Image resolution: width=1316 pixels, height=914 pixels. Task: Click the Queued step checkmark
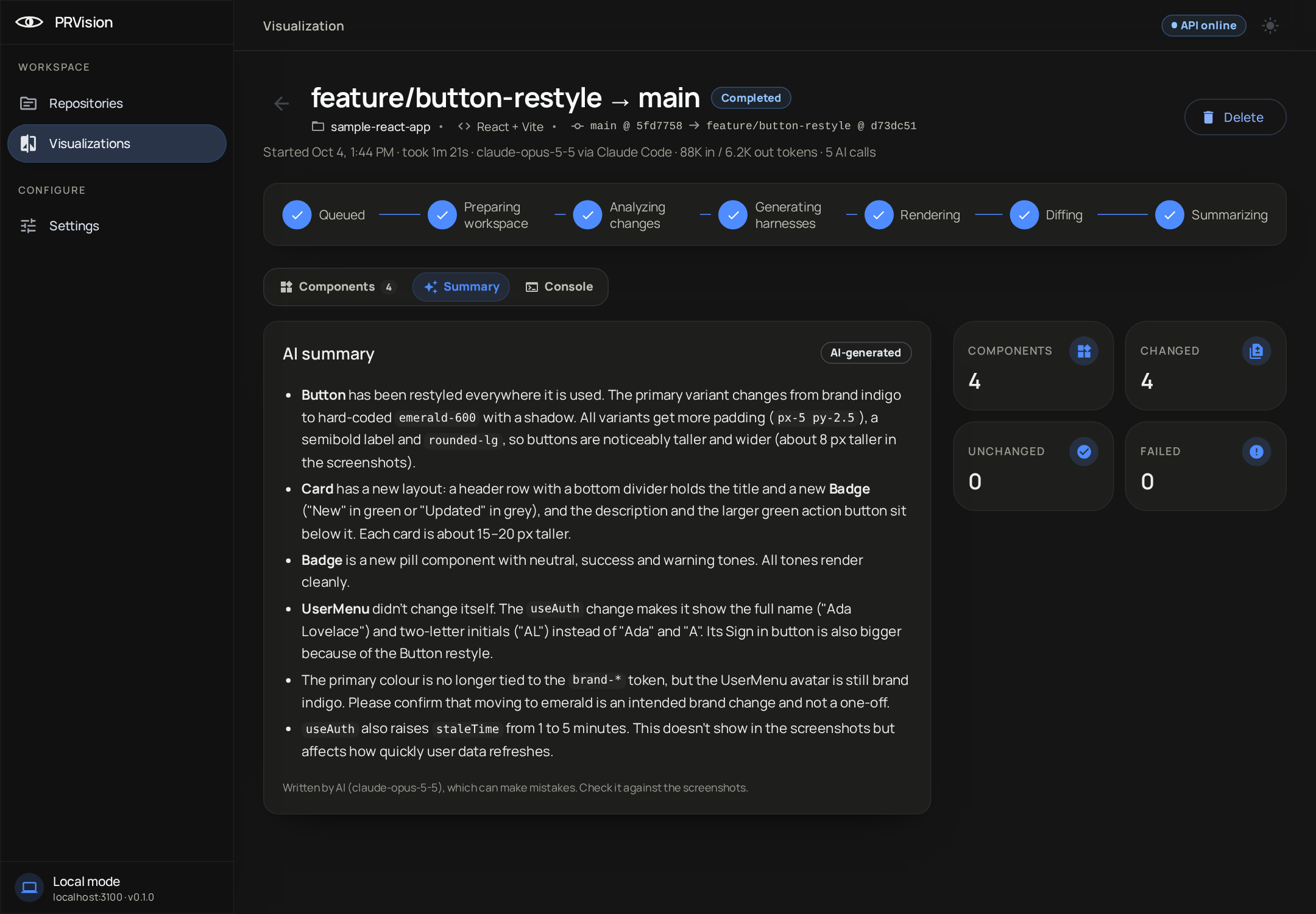pyautogui.click(x=297, y=215)
